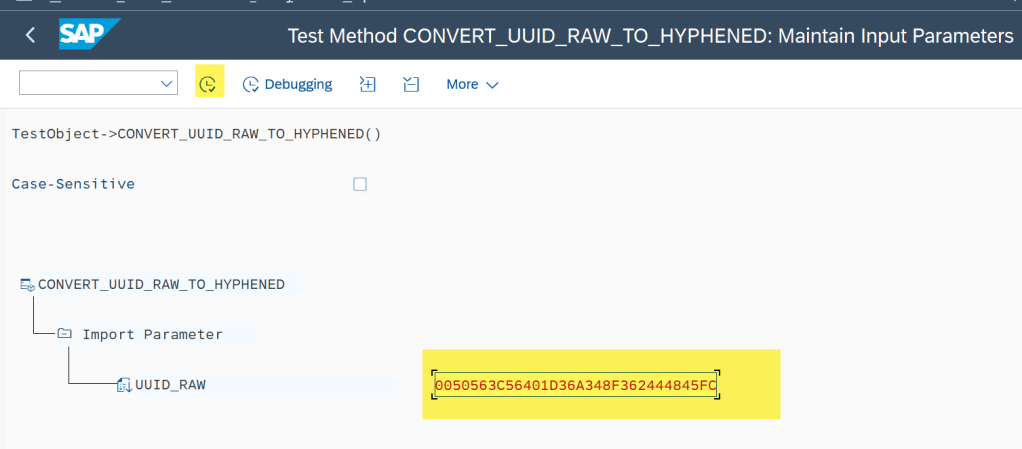
Task: Click the Import Parameter folder icon
Action: pos(64,334)
